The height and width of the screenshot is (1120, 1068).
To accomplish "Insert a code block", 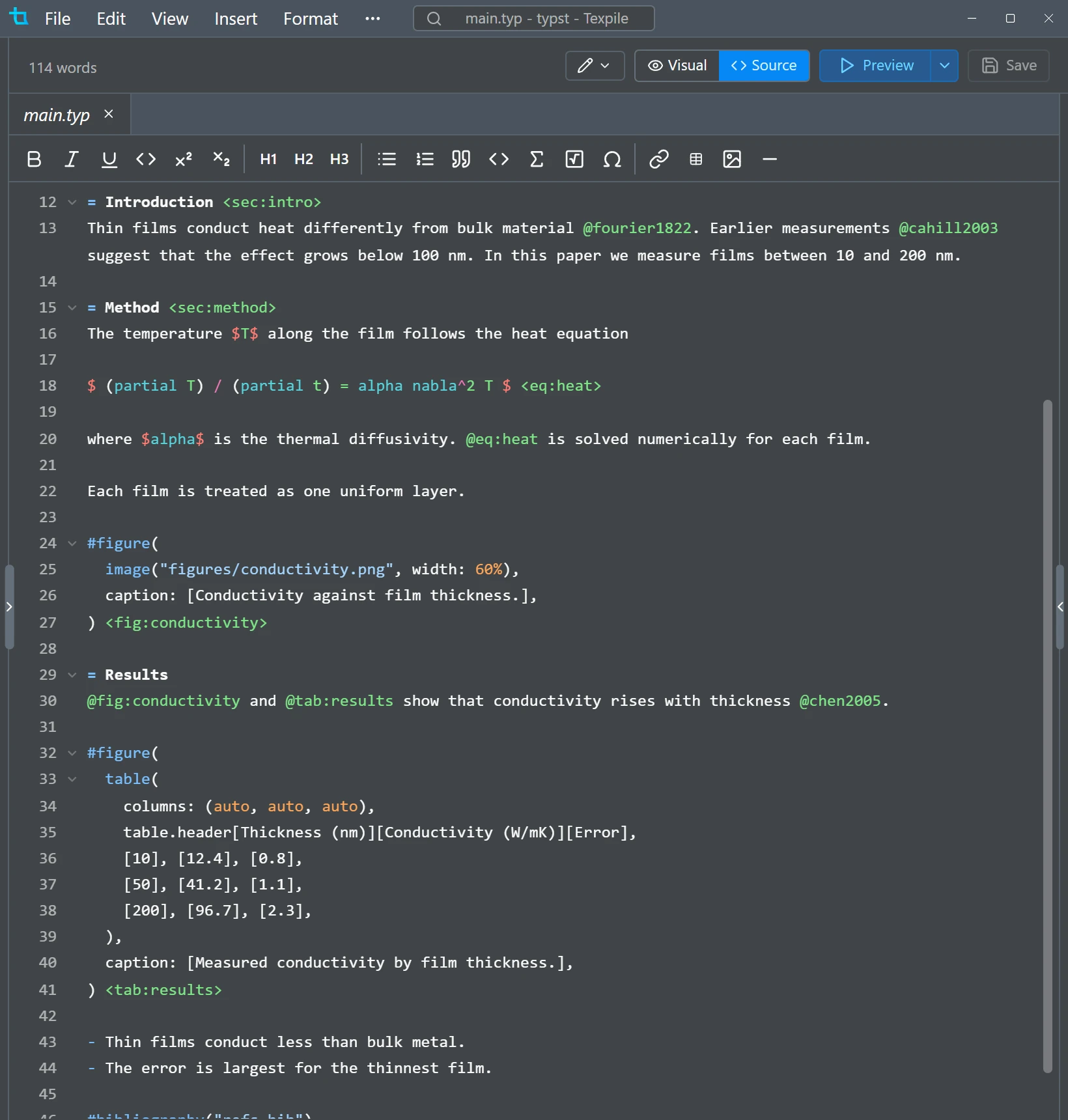I will 499,159.
